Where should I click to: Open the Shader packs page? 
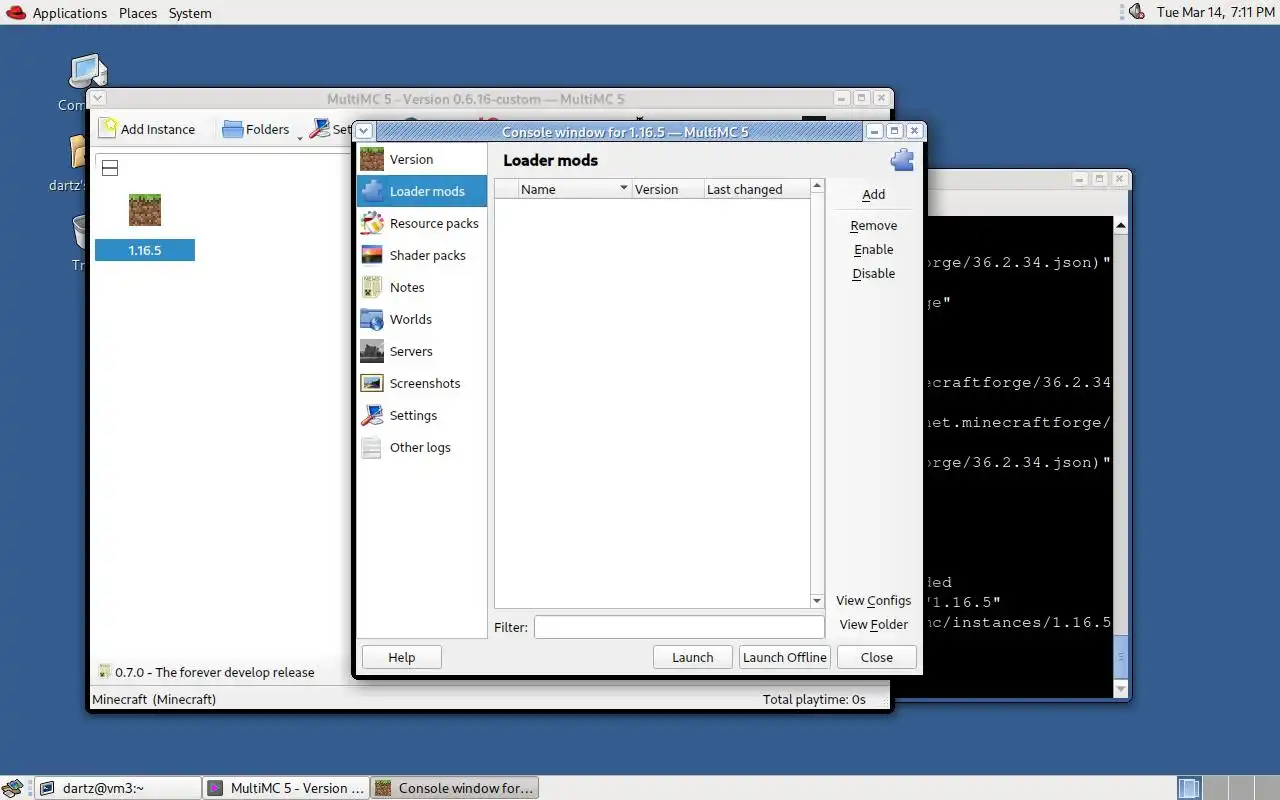422,255
